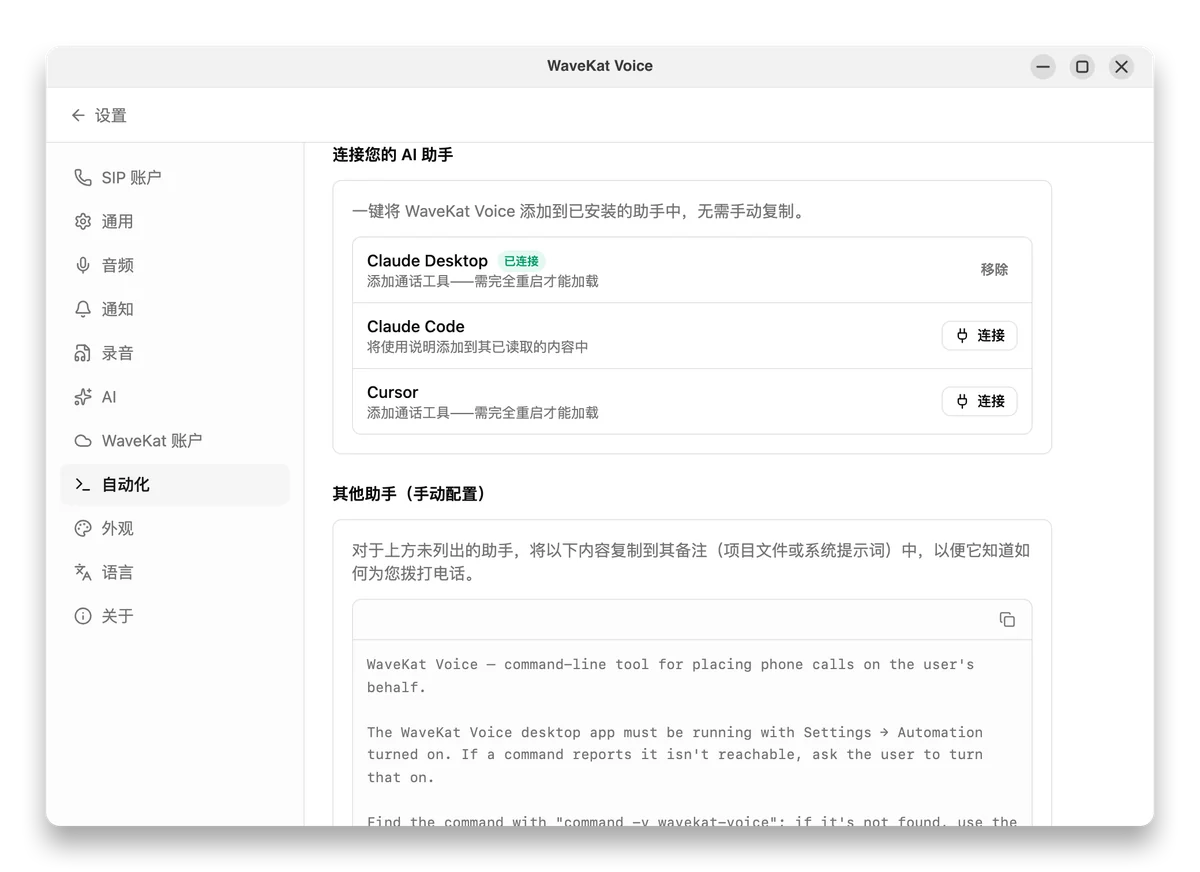This screenshot has height=872, width=1200.
Task: Remove the Claude Desktop connection with 移除
Action: [x=994, y=270]
